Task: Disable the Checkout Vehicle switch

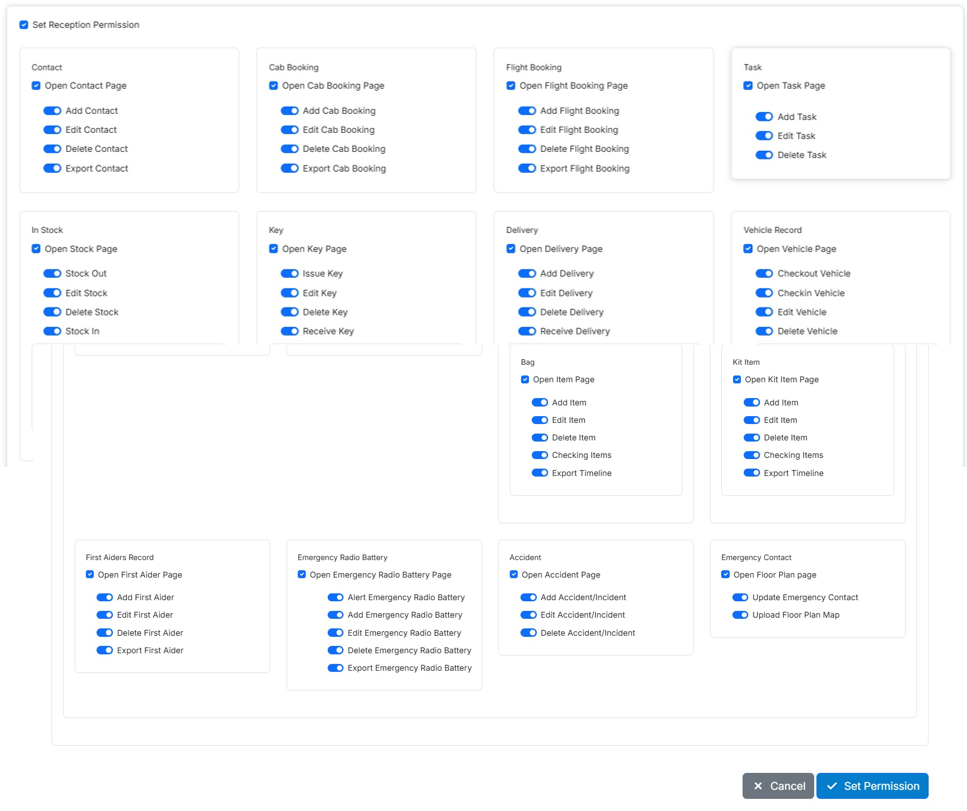Action: pos(764,274)
